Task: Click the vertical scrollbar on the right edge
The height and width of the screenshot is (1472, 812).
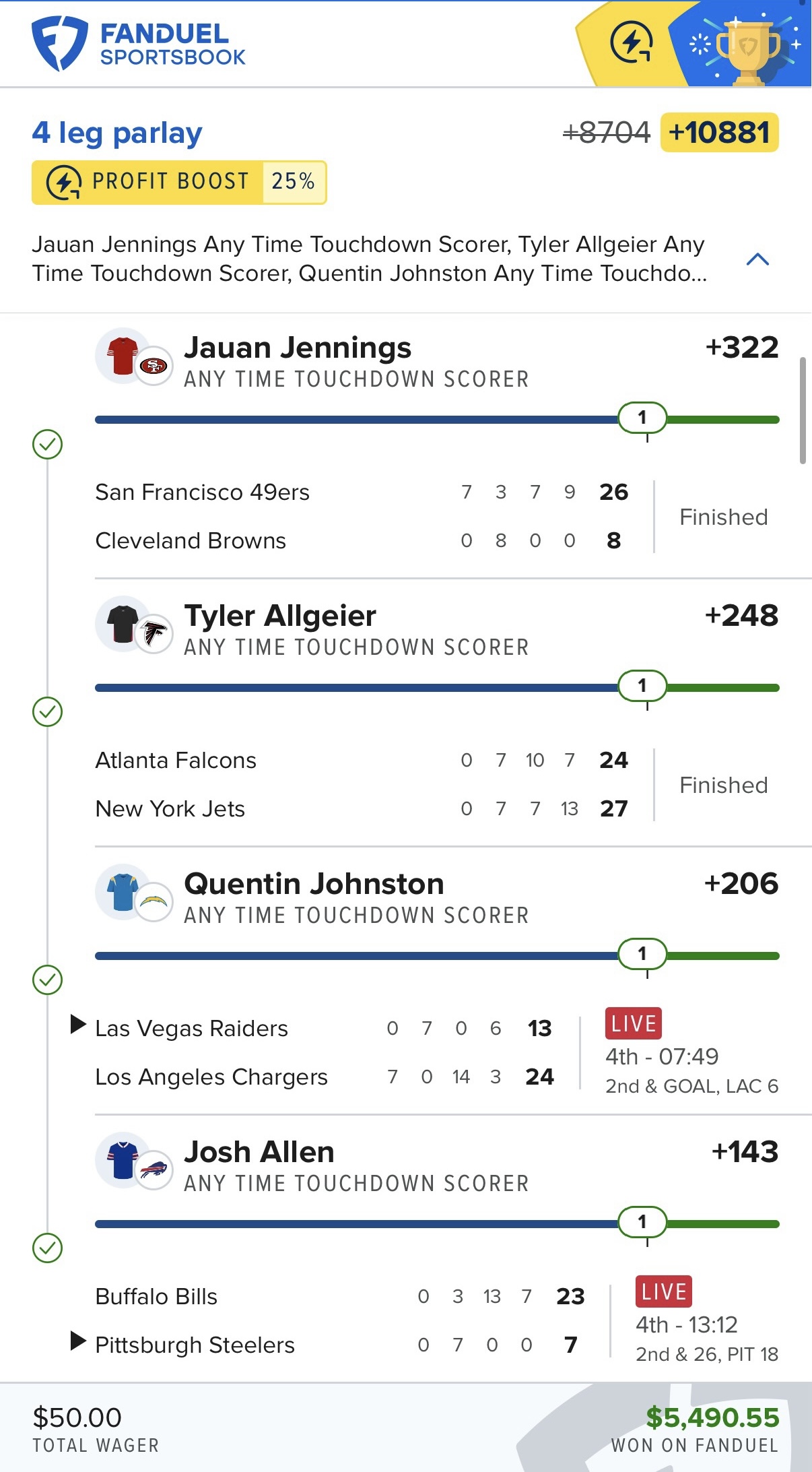Action: pos(802,411)
